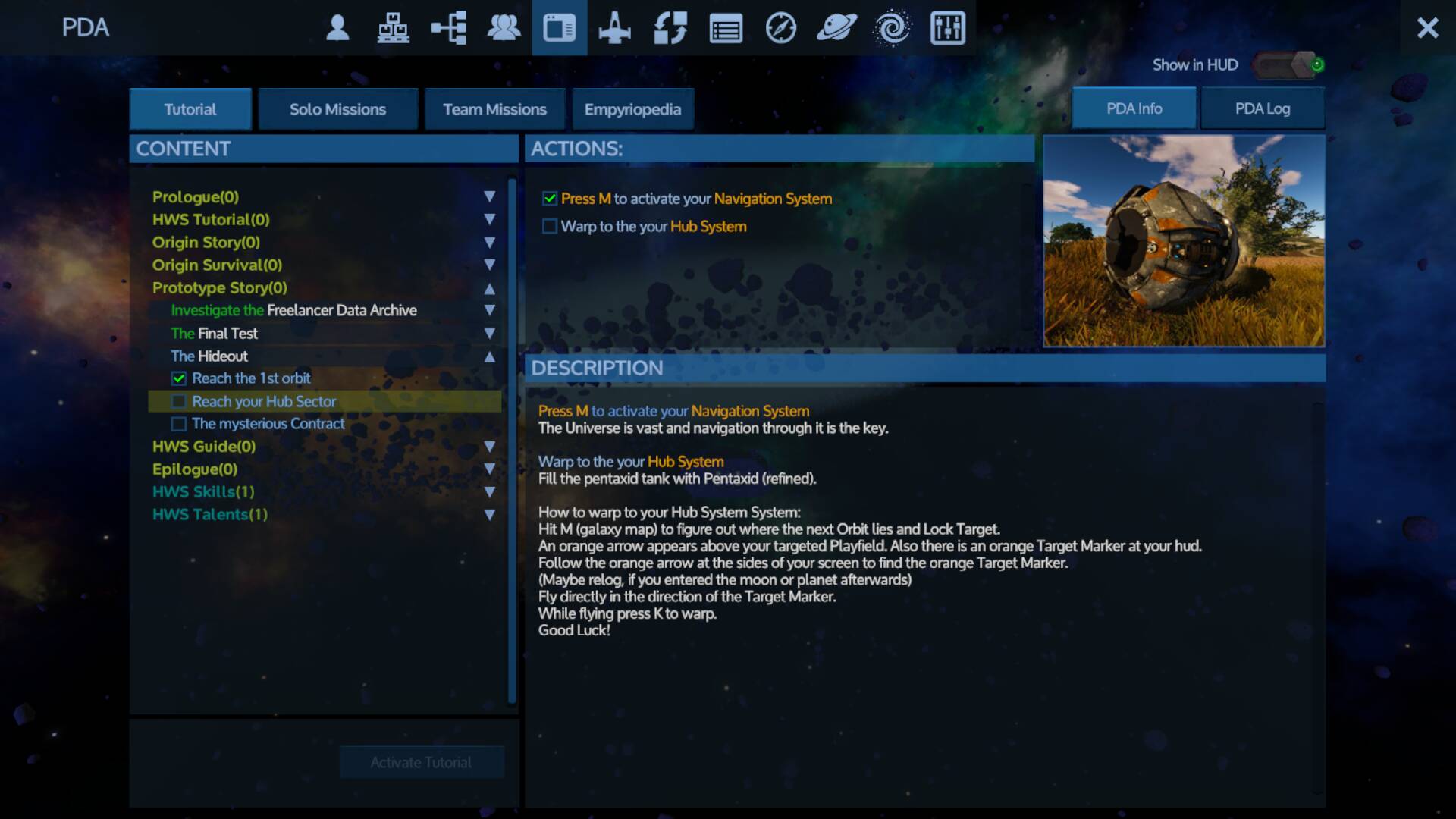Open the ringed planet icon
Image resolution: width=1456 pixels, height=819 pixels.
(836, 28)
